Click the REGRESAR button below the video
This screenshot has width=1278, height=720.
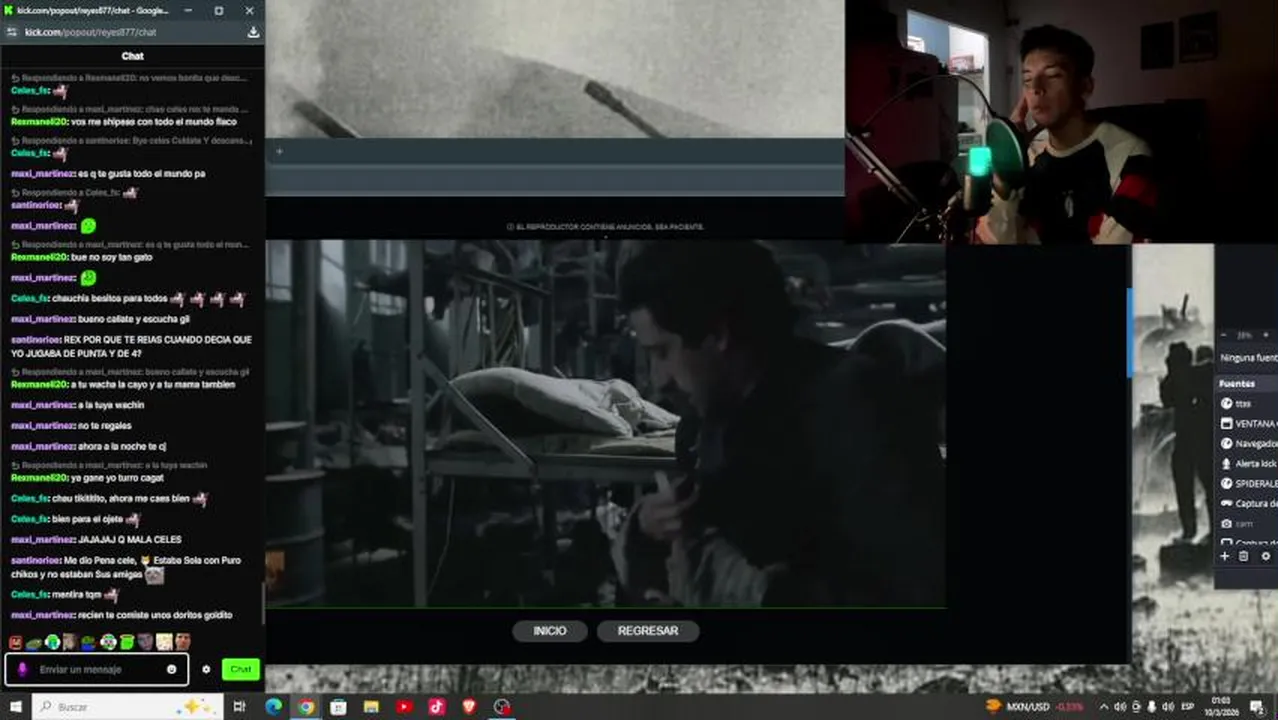(648, 631)
